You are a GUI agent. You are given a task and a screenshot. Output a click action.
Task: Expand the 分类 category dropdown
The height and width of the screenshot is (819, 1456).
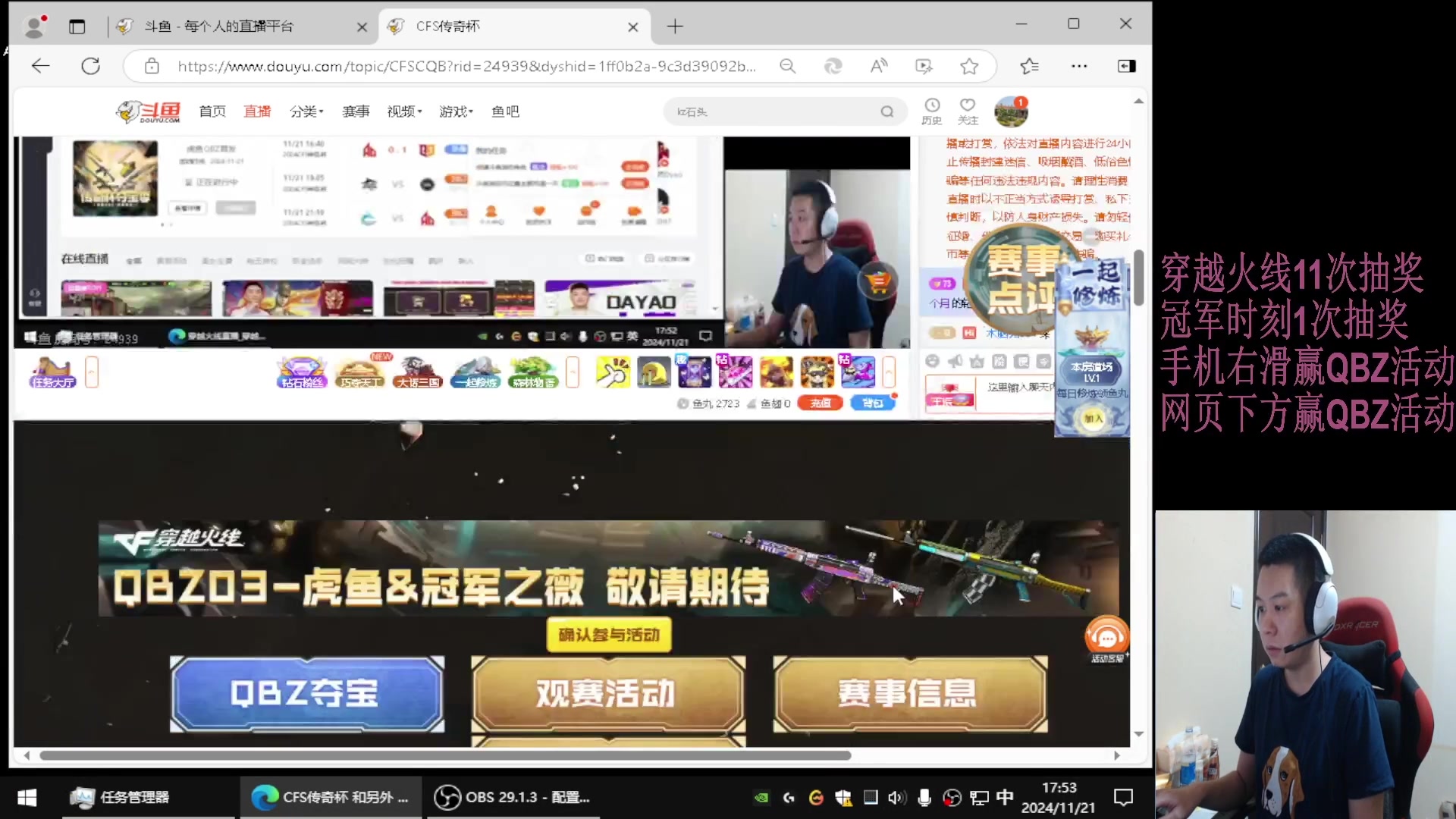pos(306,111)
